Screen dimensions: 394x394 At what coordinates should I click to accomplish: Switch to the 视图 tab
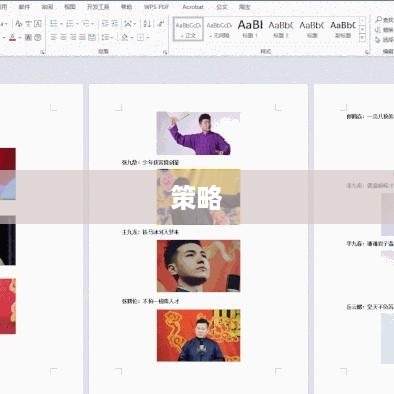(70, 7)
